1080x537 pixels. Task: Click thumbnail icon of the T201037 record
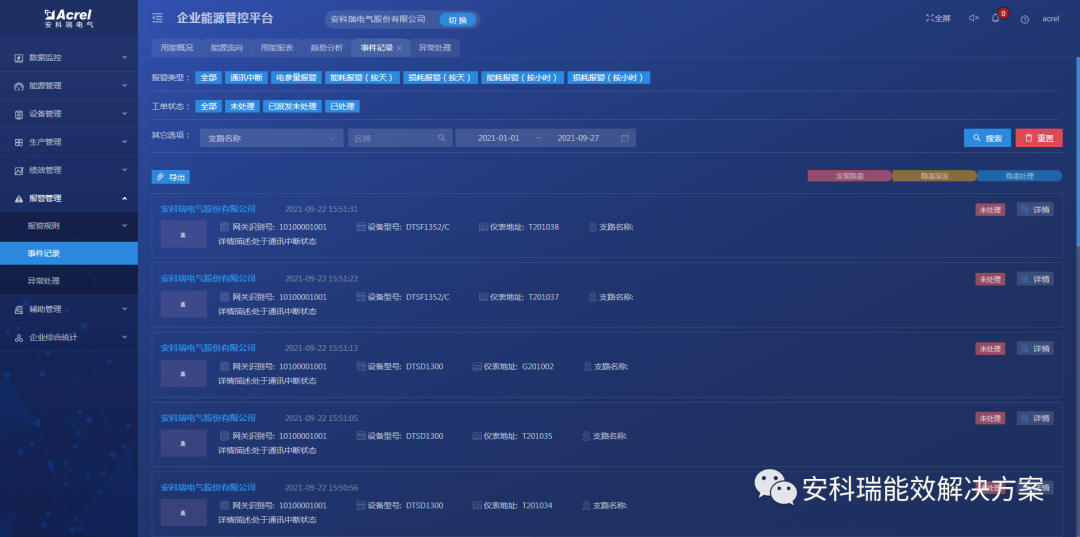183,304
